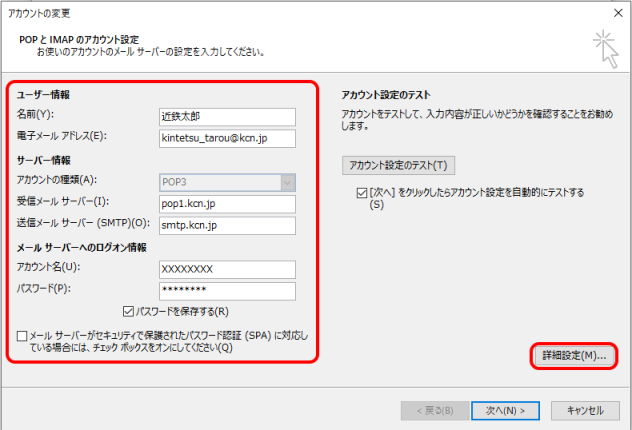Viewport: 632px width, 430px height.
Task: Close the アカウントの変更 dialog window
Action: click(x=618, y=13)
